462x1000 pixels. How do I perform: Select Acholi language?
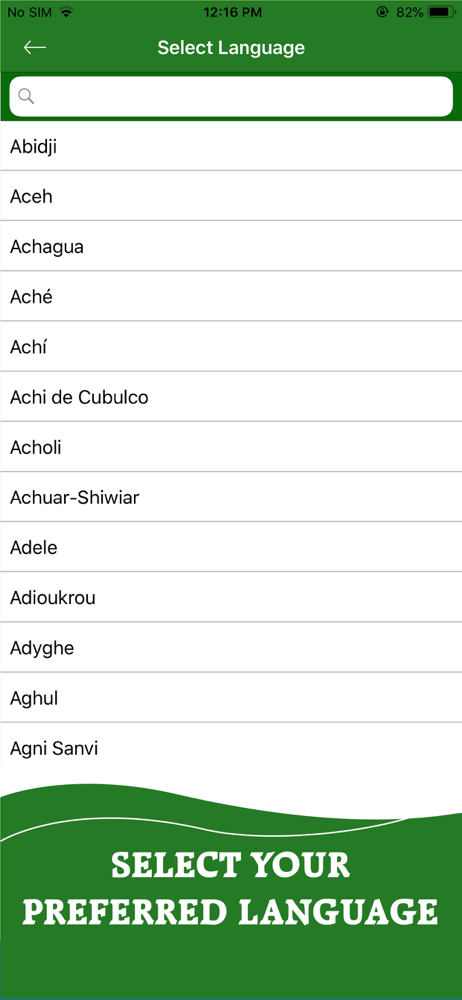231,447
